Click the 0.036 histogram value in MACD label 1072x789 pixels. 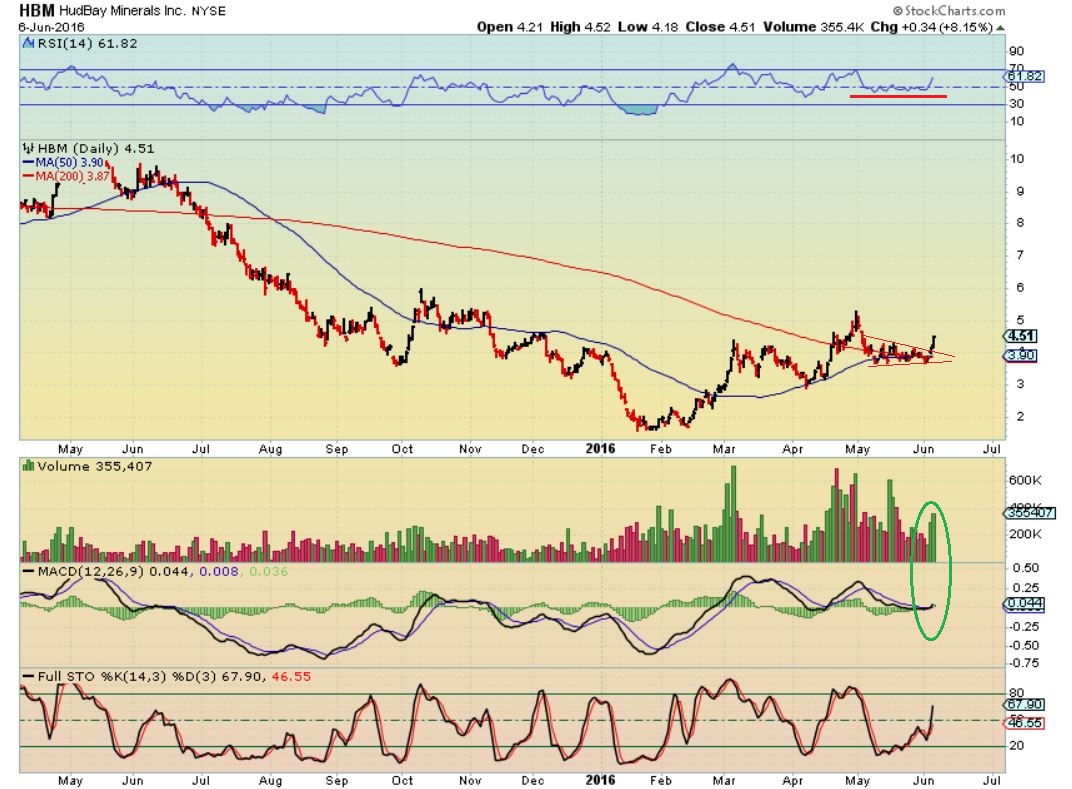[269, 572]
